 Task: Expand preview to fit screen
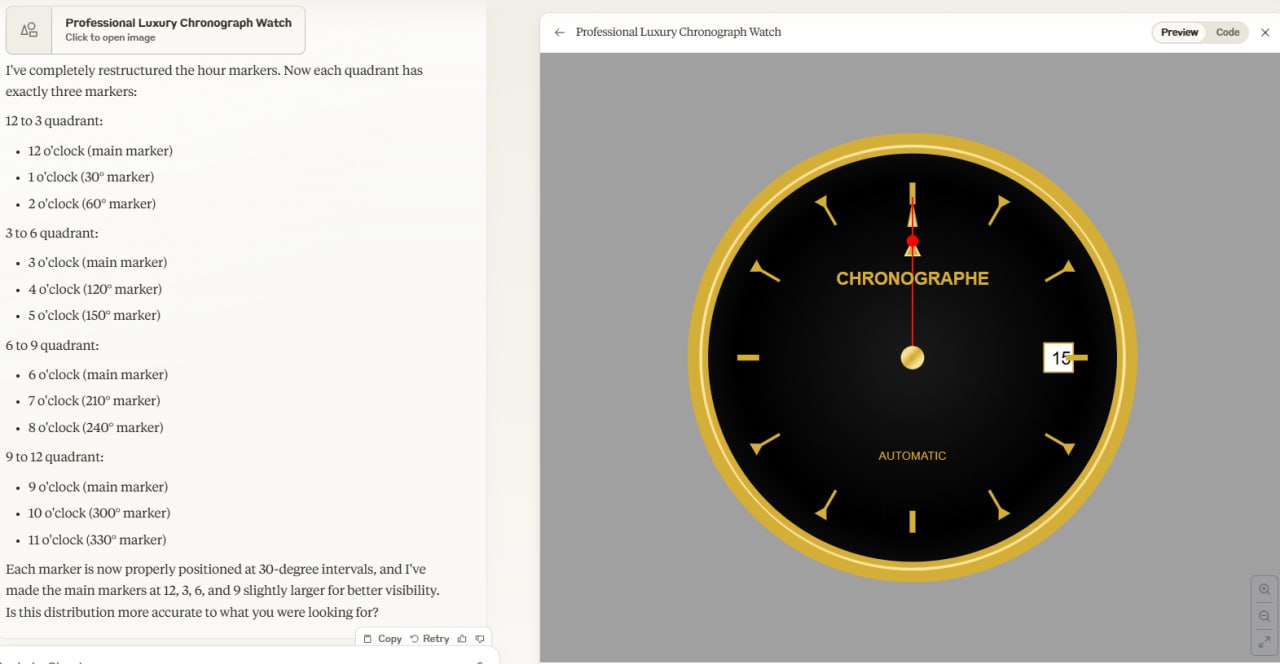pyautogui.click(x=1264, y=642)
